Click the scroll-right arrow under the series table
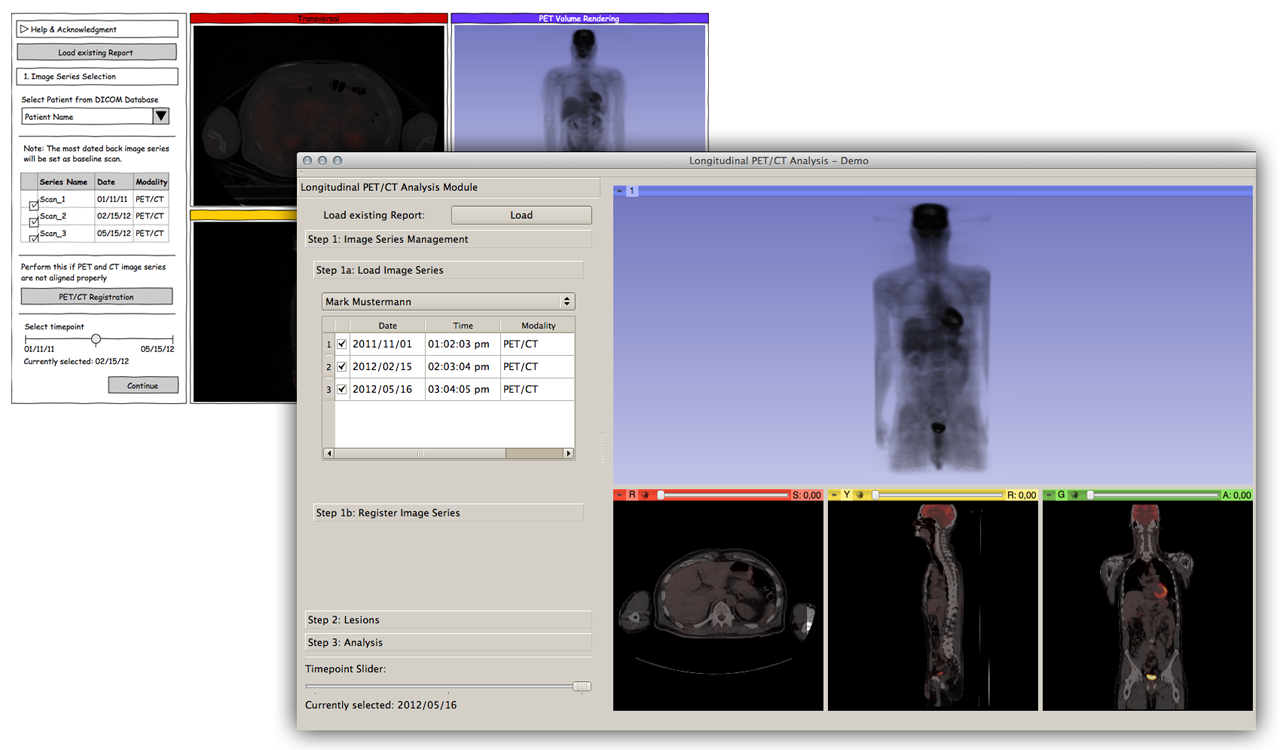 click(568, 453)
